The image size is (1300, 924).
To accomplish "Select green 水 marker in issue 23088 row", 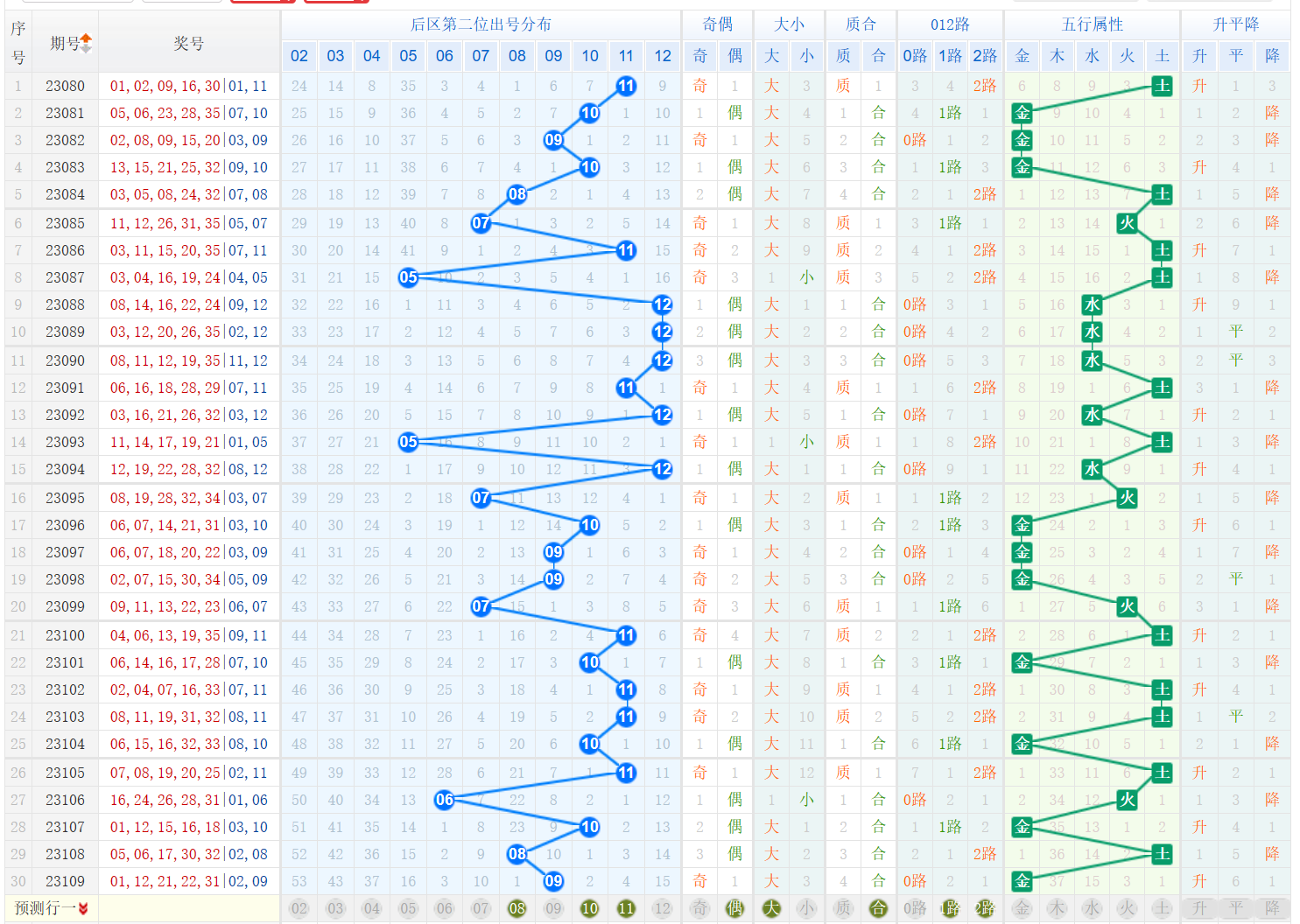I will coord(1092,304).
